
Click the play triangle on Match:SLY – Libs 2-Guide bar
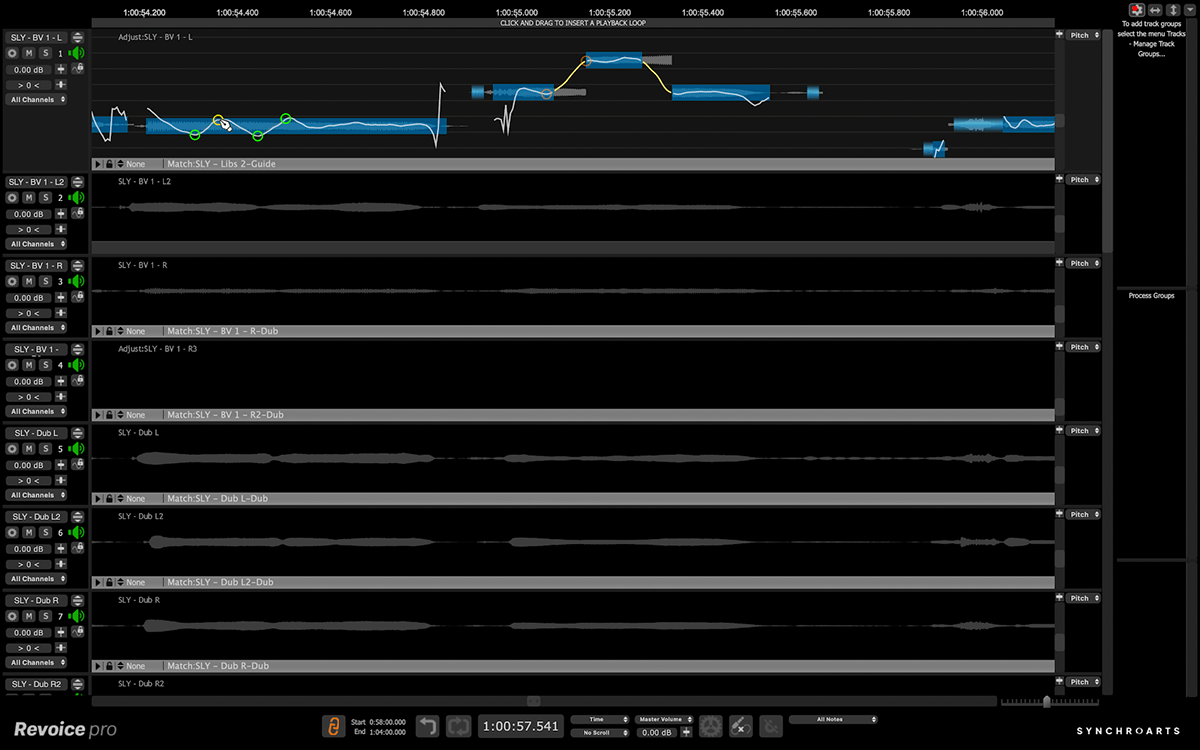[x=97, y=163]
